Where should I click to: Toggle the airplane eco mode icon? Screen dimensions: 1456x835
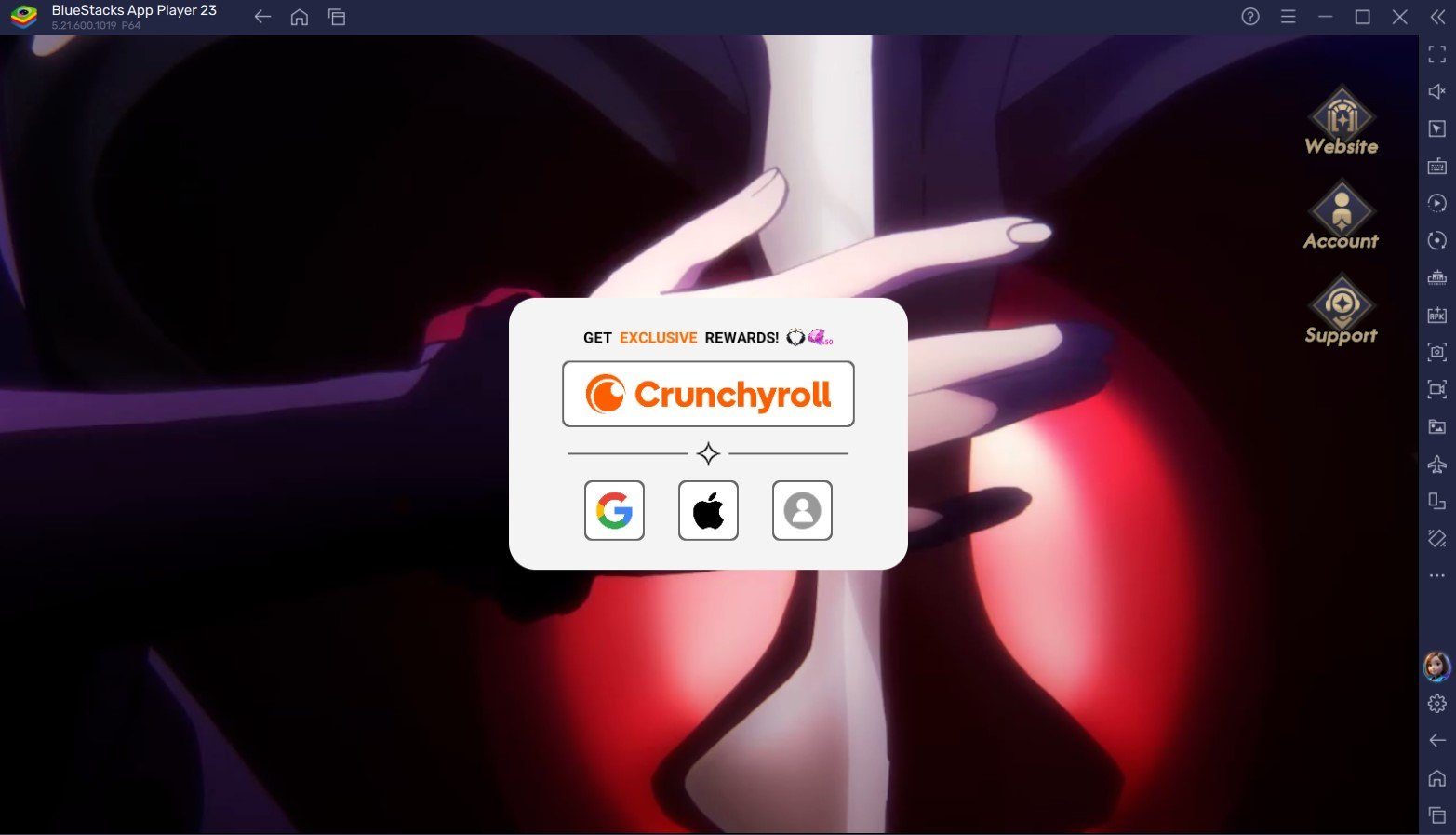click(x=1437, y=464)
